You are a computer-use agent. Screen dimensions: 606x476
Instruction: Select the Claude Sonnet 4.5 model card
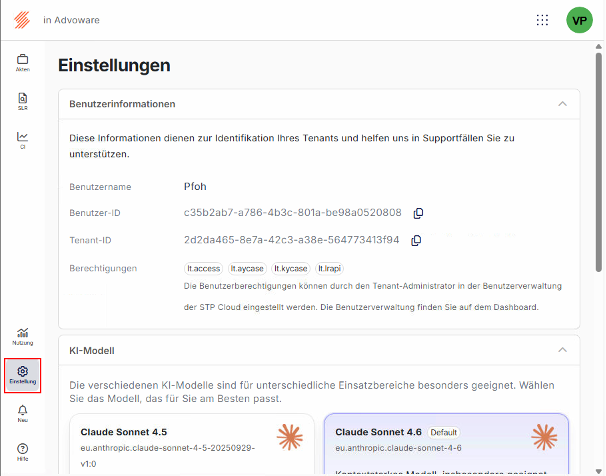pyautogui.click(x=192, y=444)
